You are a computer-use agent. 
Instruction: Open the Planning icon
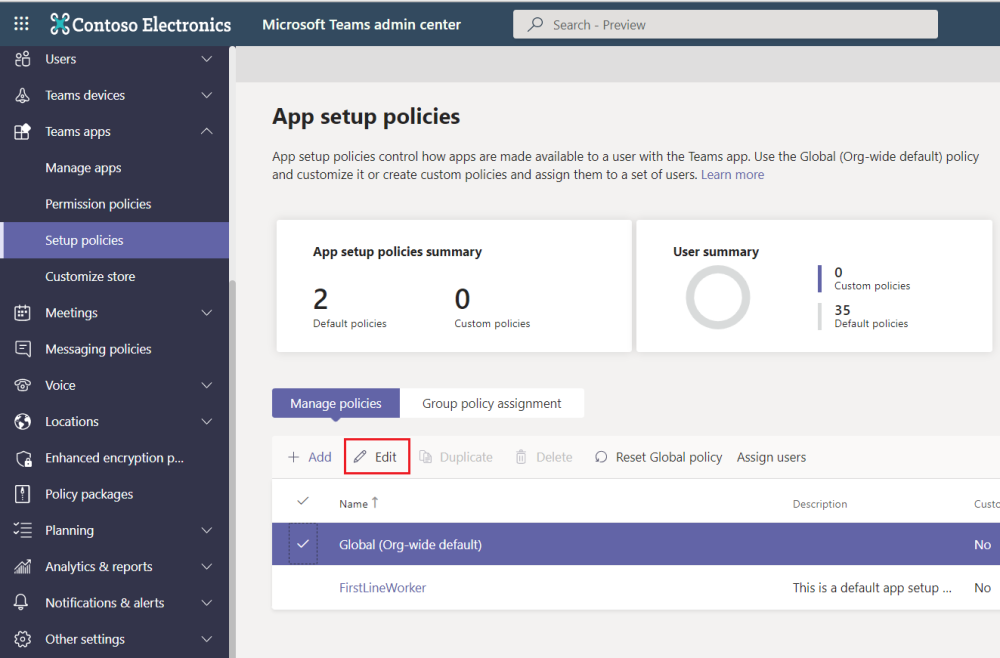click(x=21, y=529)
